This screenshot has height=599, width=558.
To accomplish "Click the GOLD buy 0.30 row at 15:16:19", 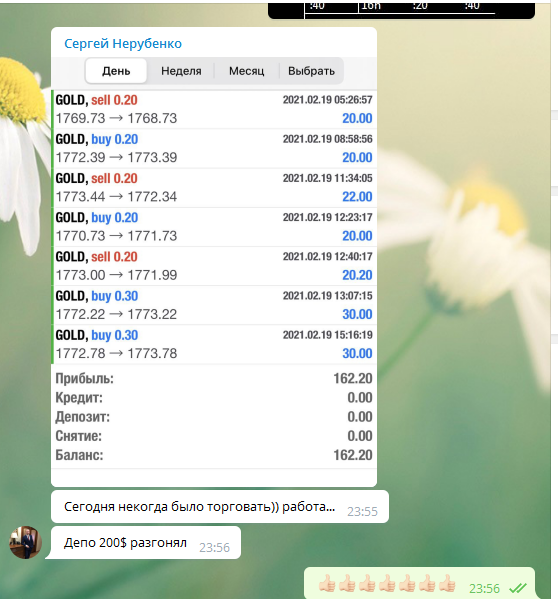I will (214, 344).
